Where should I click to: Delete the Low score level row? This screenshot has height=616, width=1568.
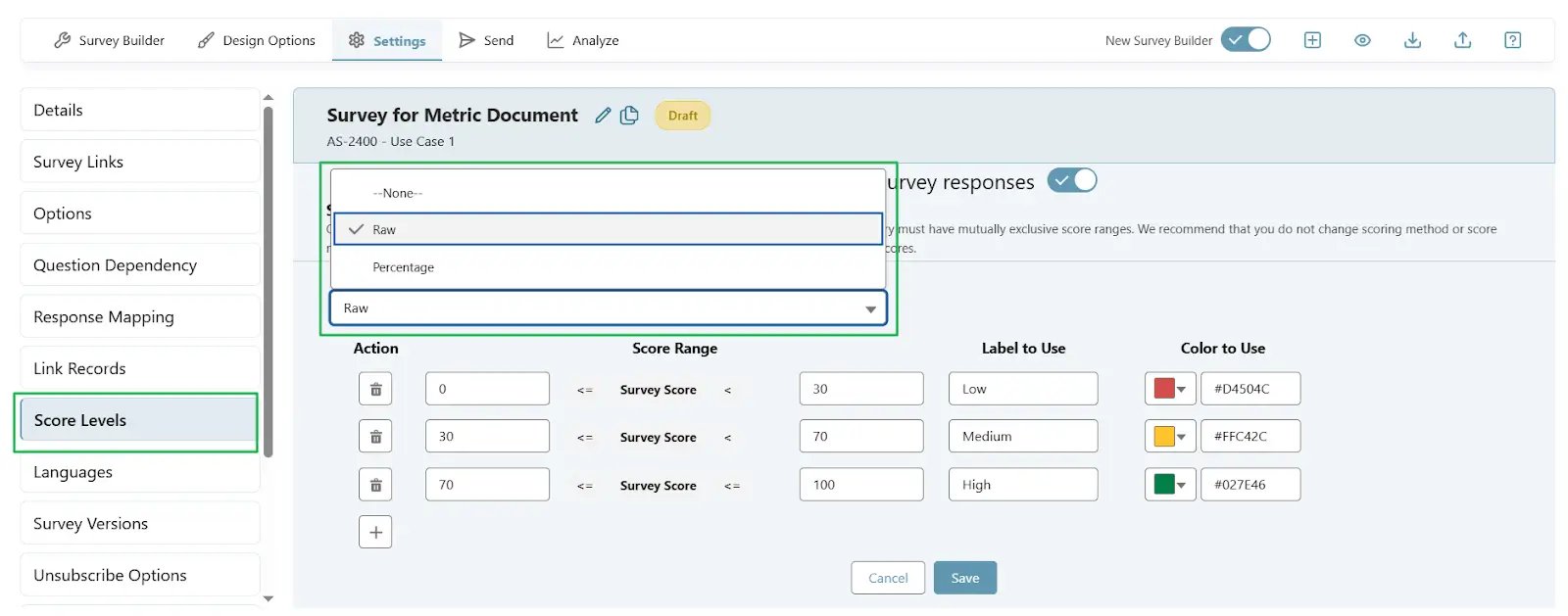tap(375, 389)
